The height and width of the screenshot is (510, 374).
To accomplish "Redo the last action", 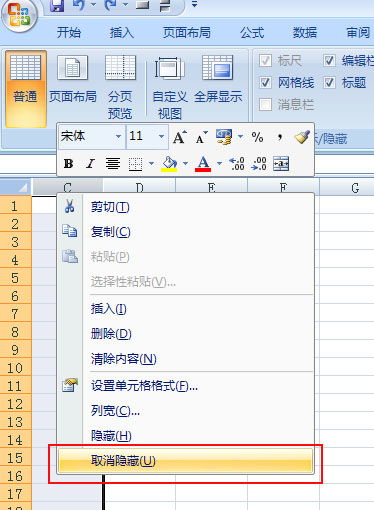I will coord(111,5).
